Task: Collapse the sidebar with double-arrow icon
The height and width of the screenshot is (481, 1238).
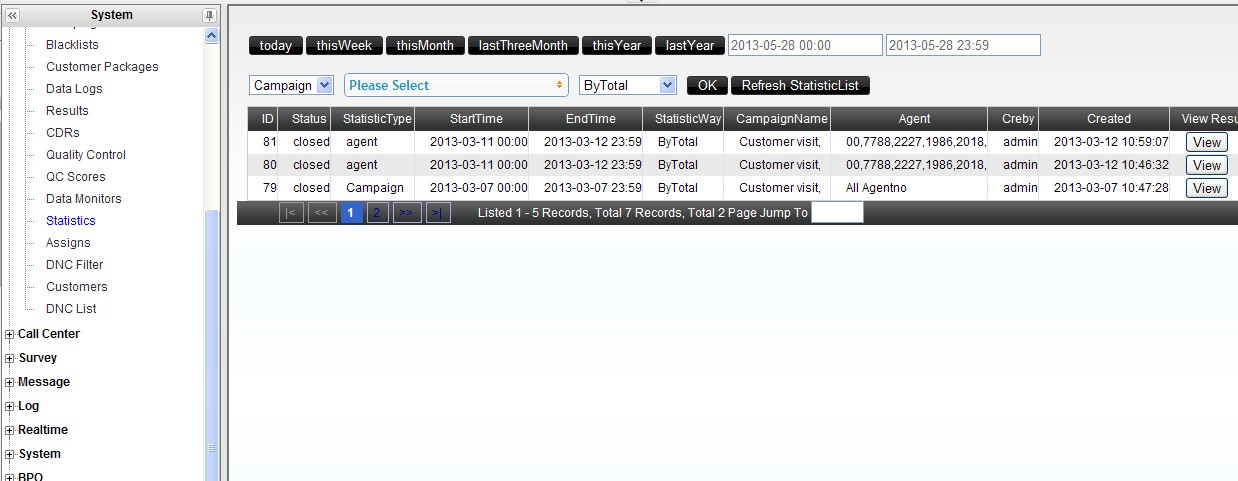Action: pyautogui.click(x=13, y=15)
